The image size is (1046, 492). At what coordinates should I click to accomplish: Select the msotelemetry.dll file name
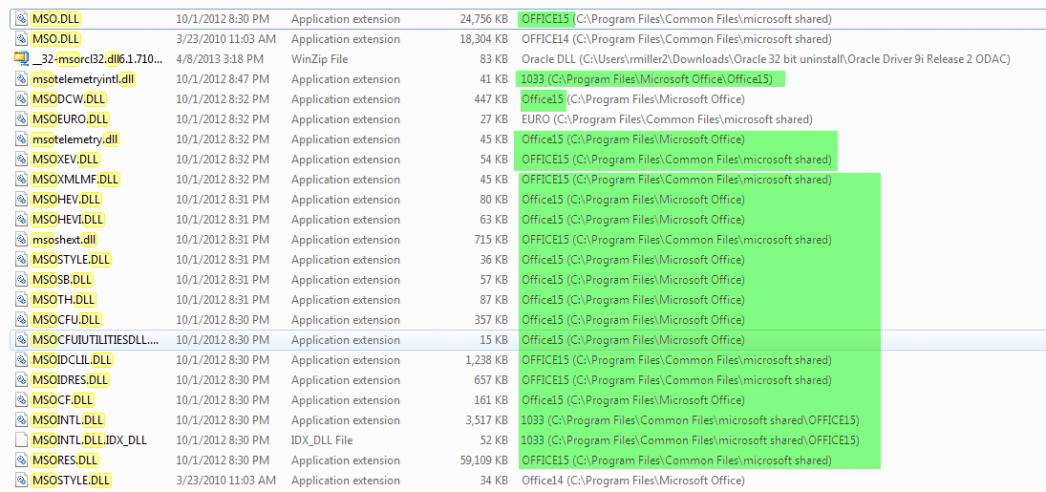tap(75, 139)
